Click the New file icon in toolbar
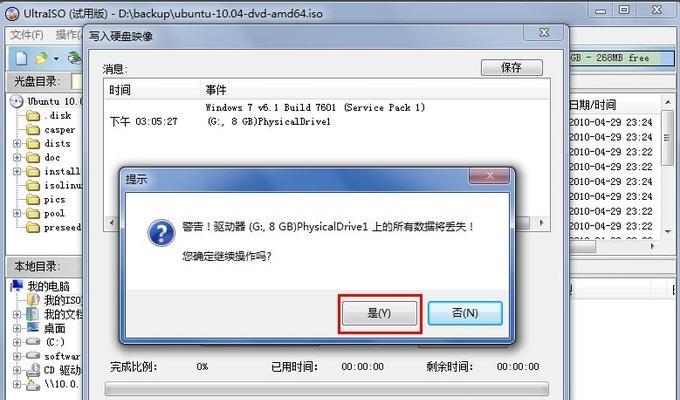This screenshot has height=400, width=680. tap(21, 58)
